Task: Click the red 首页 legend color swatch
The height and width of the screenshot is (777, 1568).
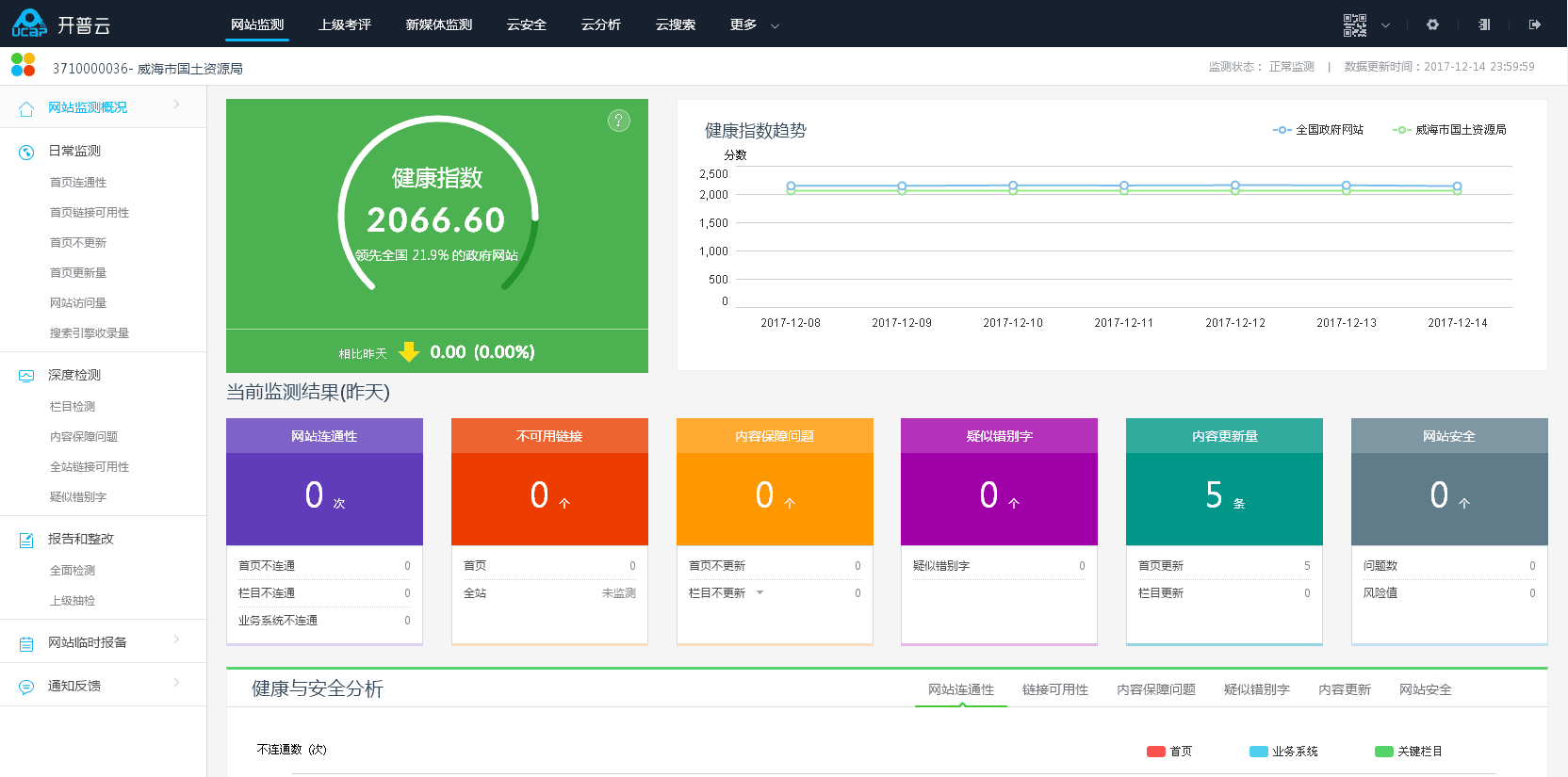Action: (1156, 752)
